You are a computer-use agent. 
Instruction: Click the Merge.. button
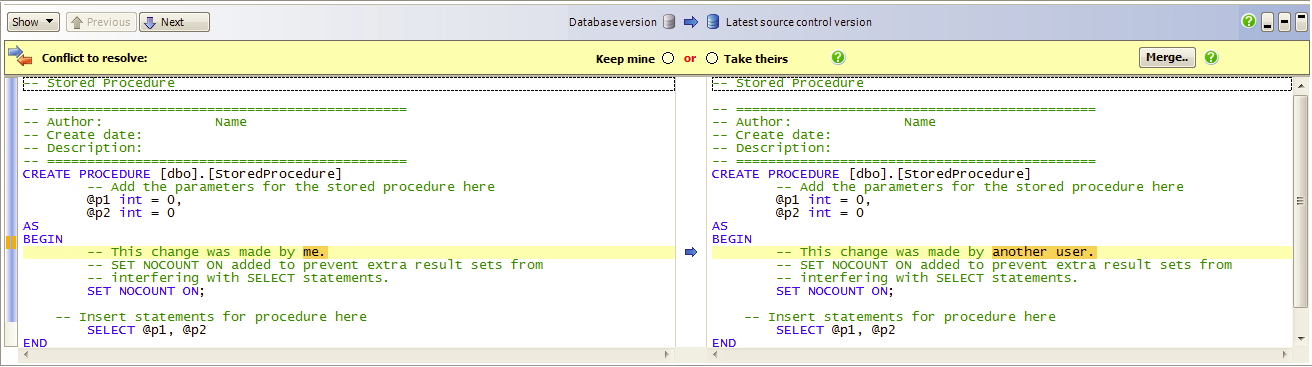point(1167,58)
